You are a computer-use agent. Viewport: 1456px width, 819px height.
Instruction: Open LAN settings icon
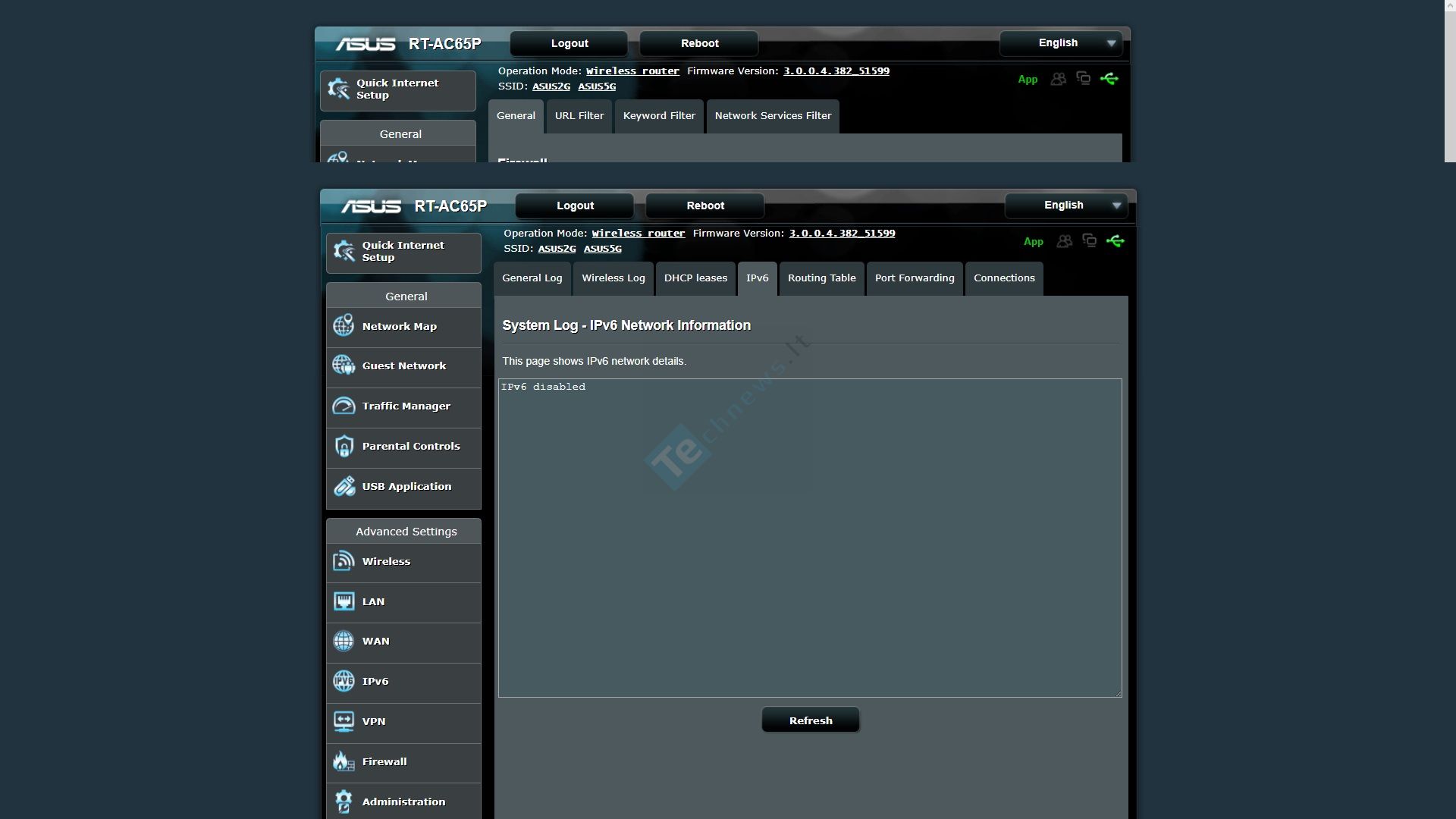[x=344, y=601]
